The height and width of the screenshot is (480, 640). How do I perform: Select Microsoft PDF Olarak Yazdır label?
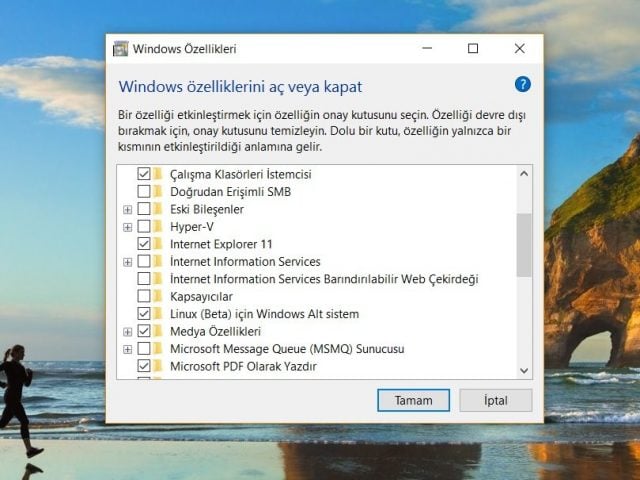243,366
